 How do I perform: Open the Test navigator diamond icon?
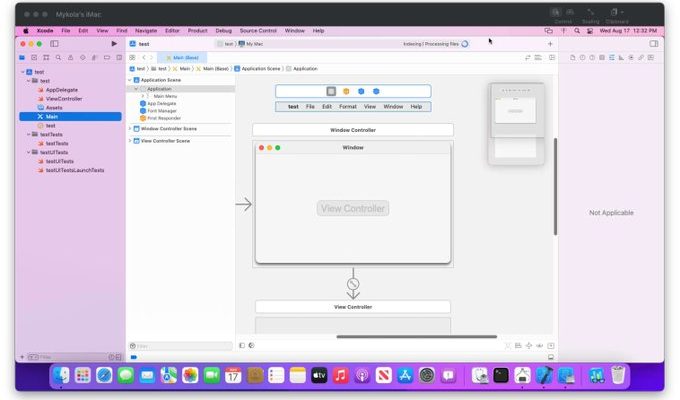[82, 58]
